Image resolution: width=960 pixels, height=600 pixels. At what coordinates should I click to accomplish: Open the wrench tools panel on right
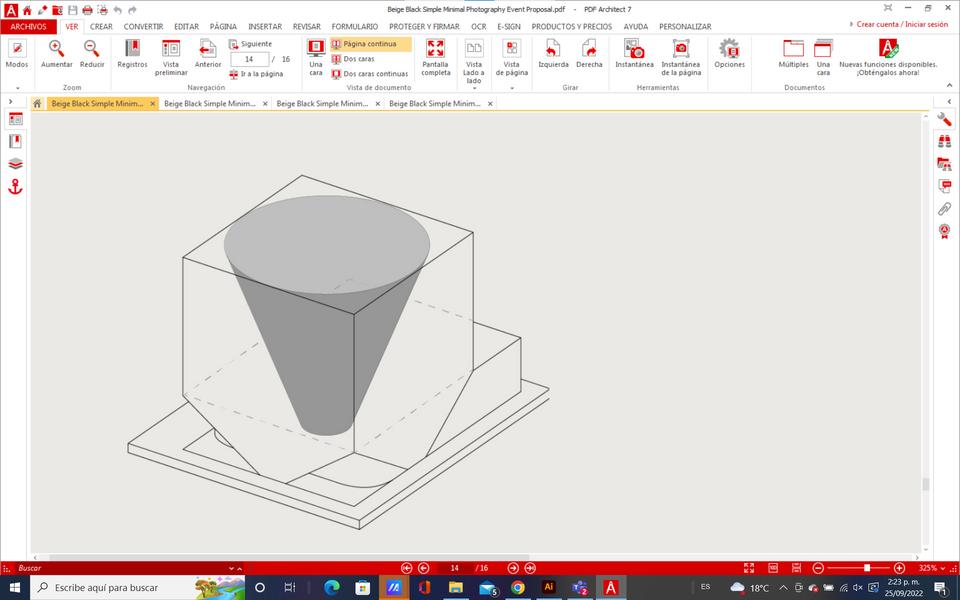pos(944,119)
